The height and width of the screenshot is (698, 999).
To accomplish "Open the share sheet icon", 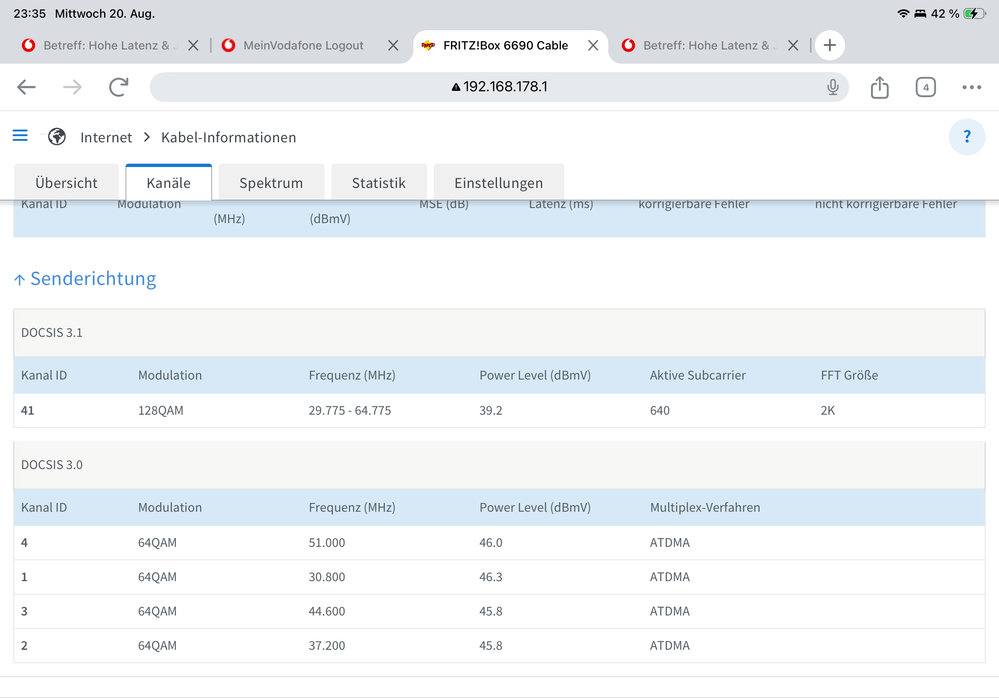I will coord(879,88).
